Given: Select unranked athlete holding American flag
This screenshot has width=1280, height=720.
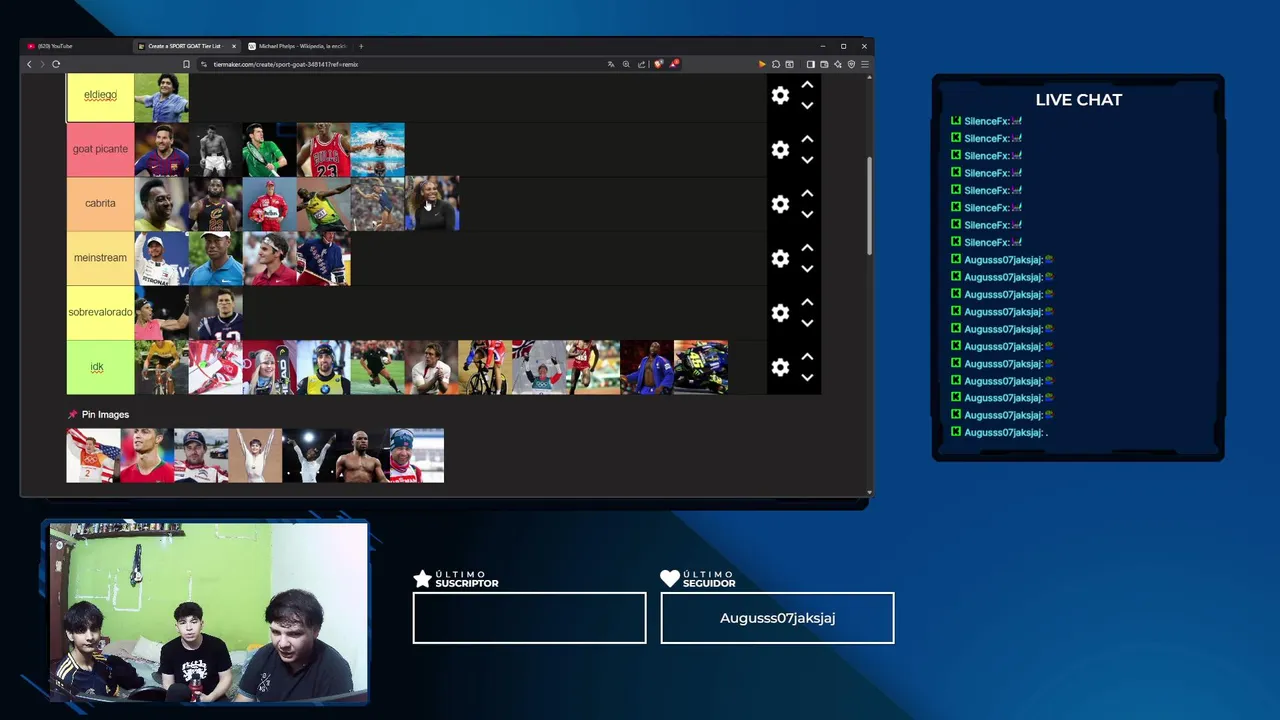Looking at the screenshot, I should [x=93, y=455].
